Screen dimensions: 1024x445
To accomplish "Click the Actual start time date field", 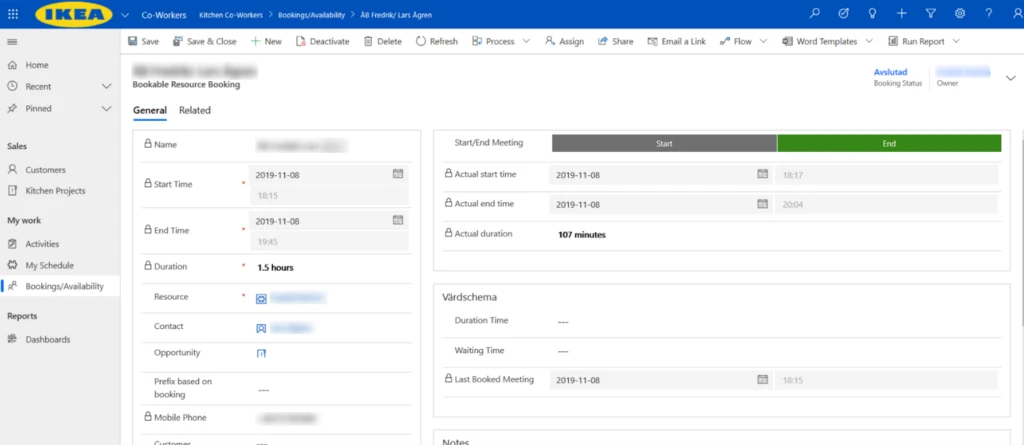I will [650, 175].
